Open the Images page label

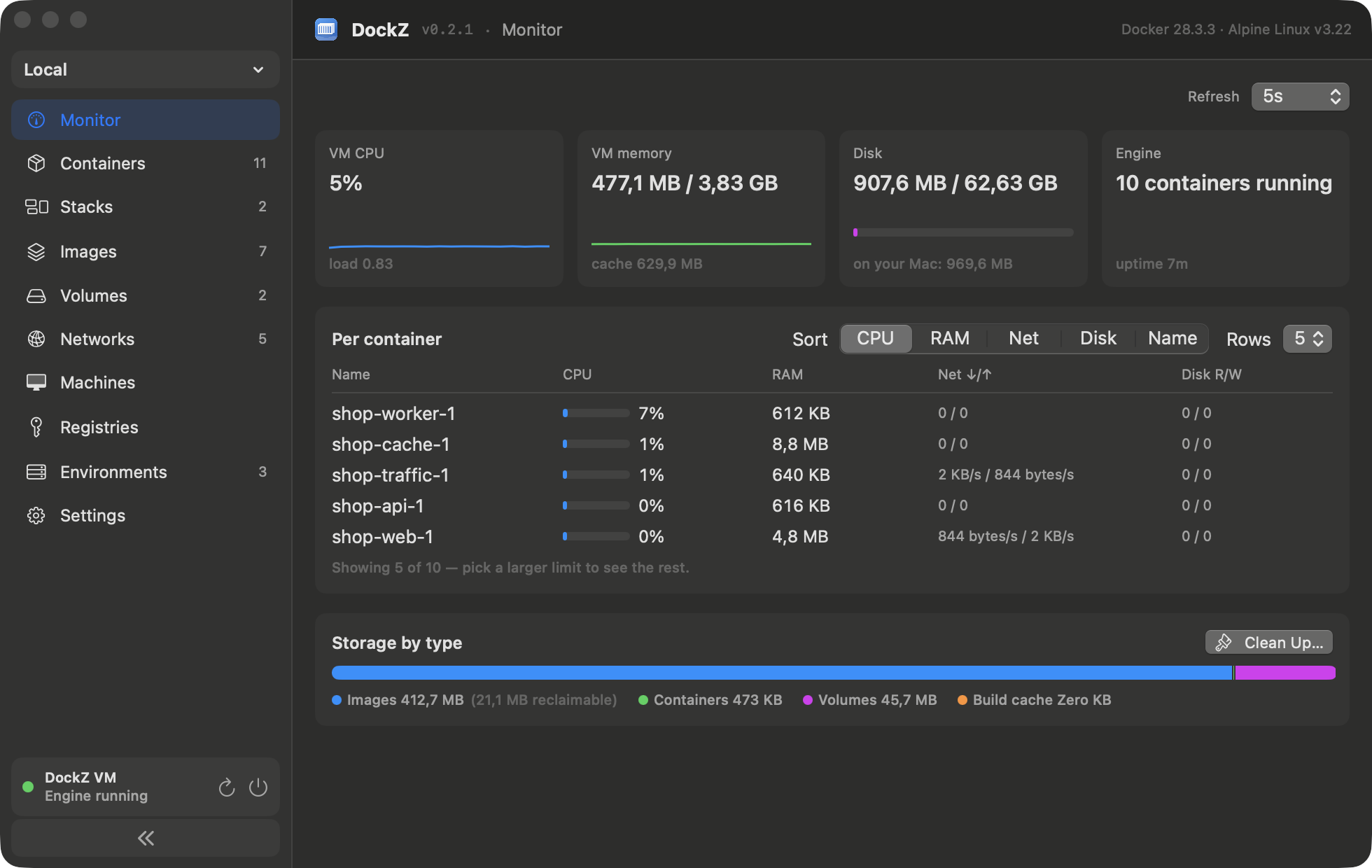pos(88,251)
